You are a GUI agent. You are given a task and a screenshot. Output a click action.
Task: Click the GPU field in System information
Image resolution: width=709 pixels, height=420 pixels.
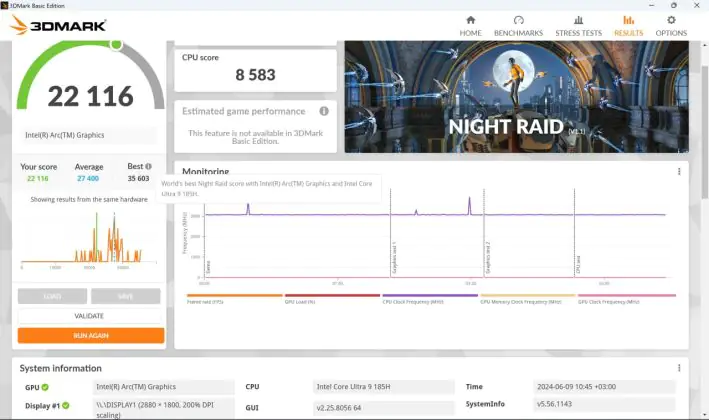click(x=164, y=387)
